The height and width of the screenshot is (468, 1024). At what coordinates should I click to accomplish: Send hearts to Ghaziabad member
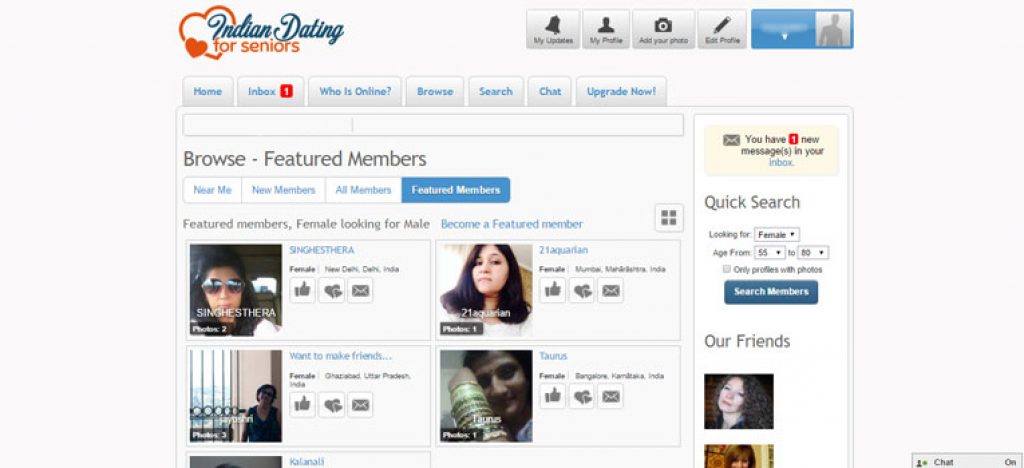pyautogui.click(x=332, y=405)
